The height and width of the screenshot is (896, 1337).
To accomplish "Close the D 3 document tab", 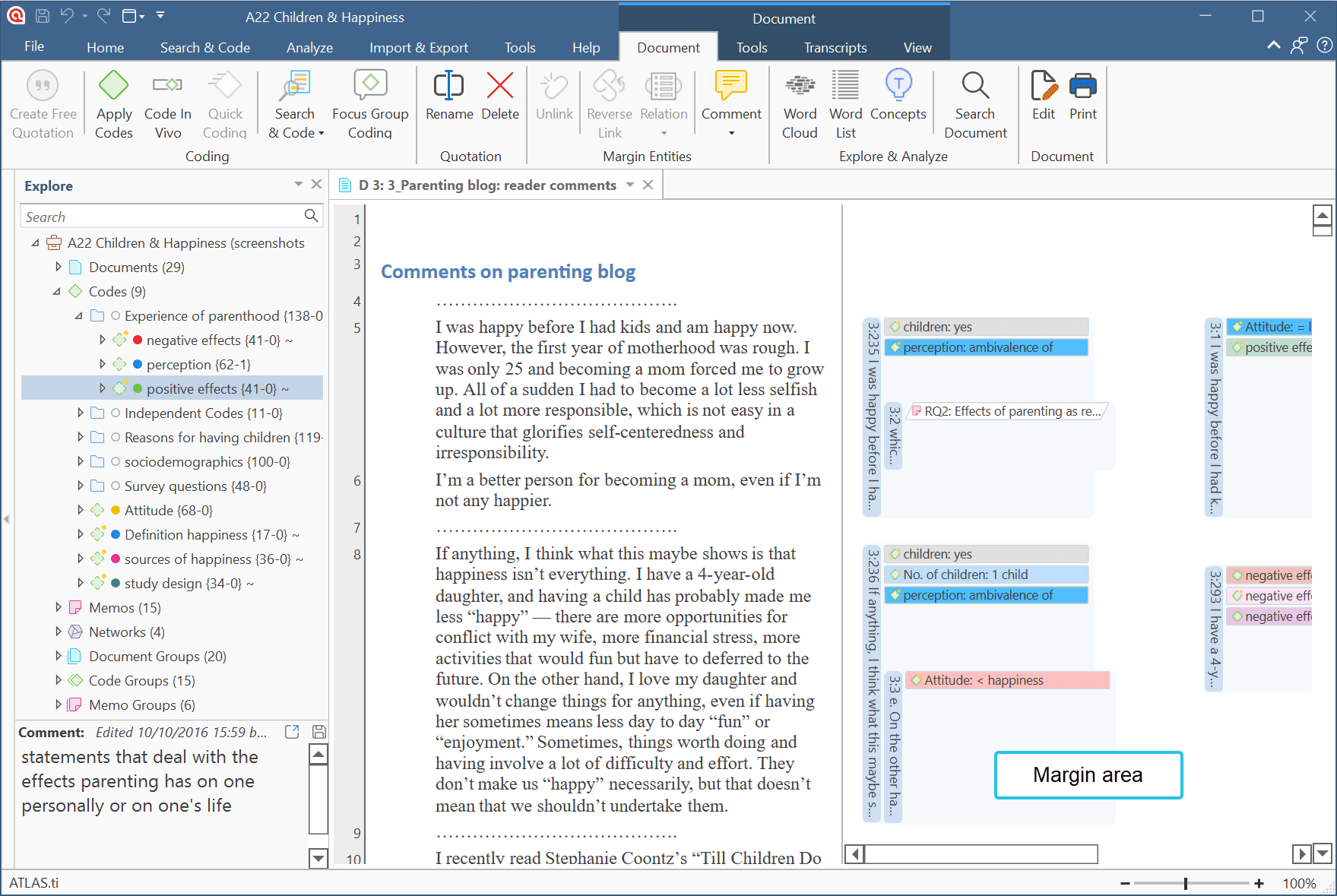I will 648,185.
